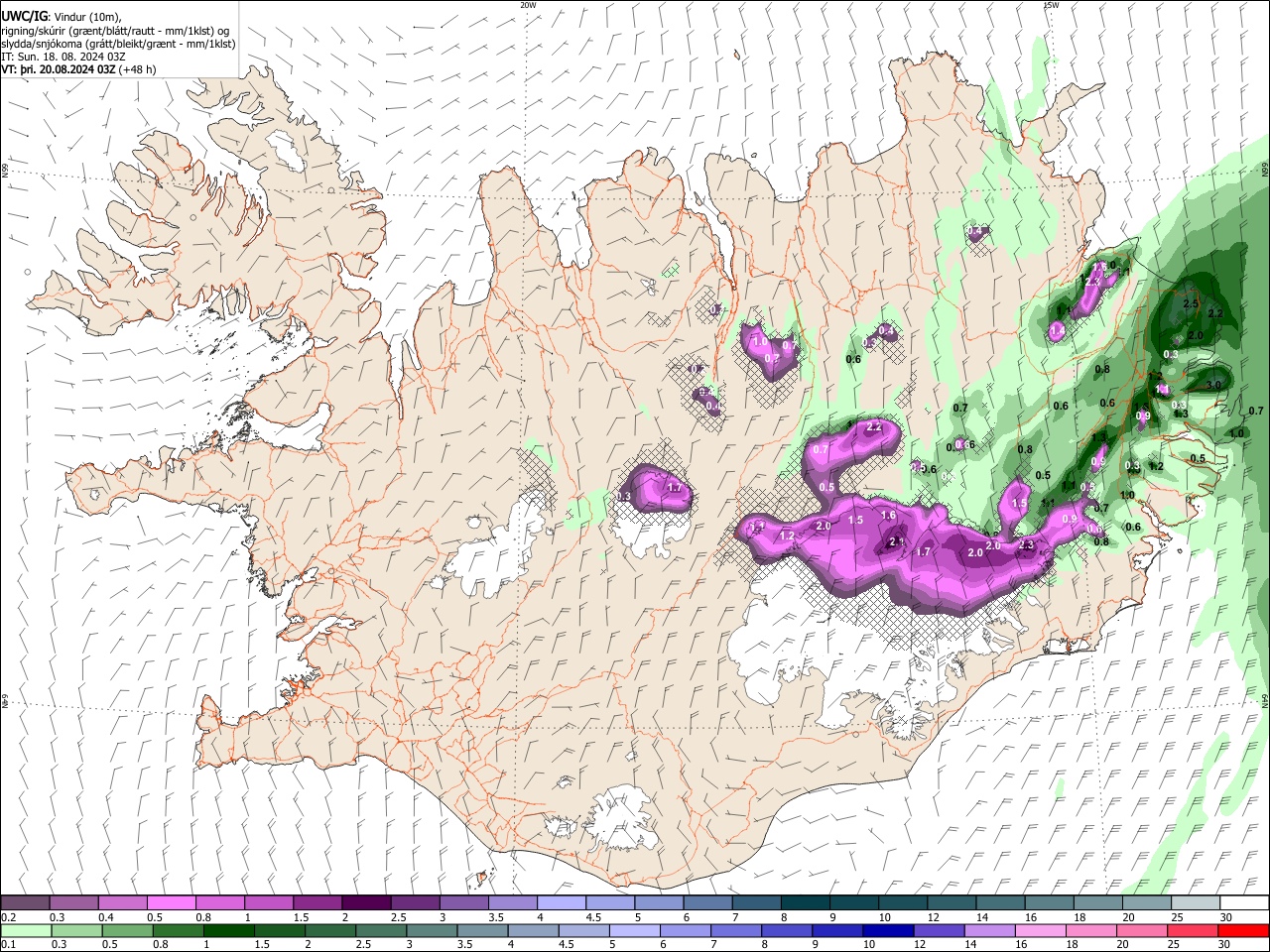Viewport: 1270px width, 952px height.
Task: Click the top-row lavender swatch between 4 and 4.5
Action: (561, 902)
